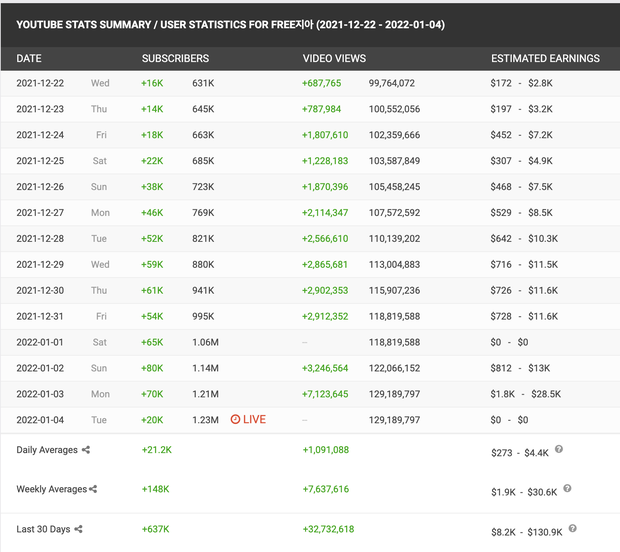Screen dimensions: 620x552
Task: Click view gain +3,246,564
Action: [325, 368]
